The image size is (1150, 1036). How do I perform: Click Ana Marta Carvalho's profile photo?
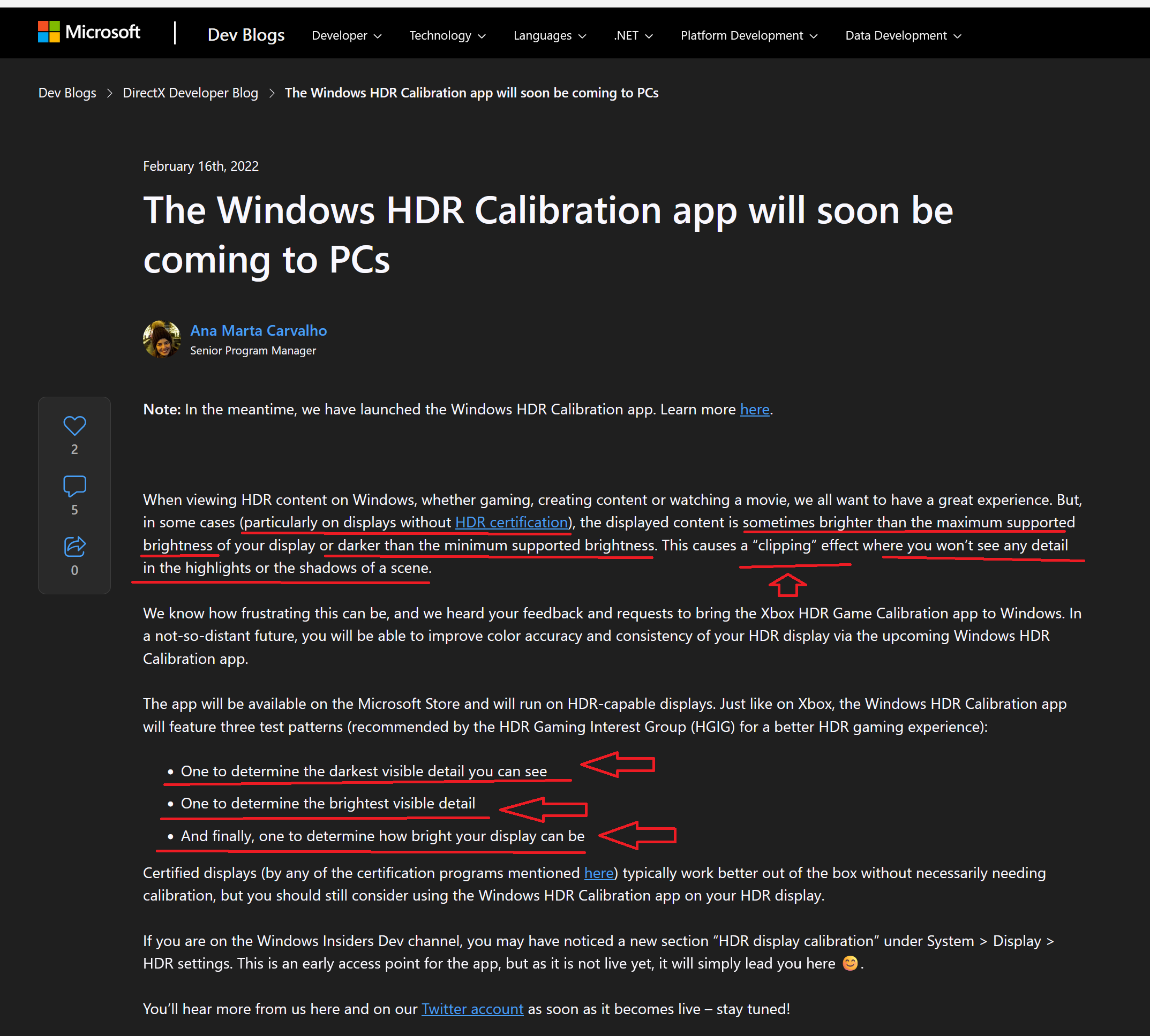tap(162, 339)
